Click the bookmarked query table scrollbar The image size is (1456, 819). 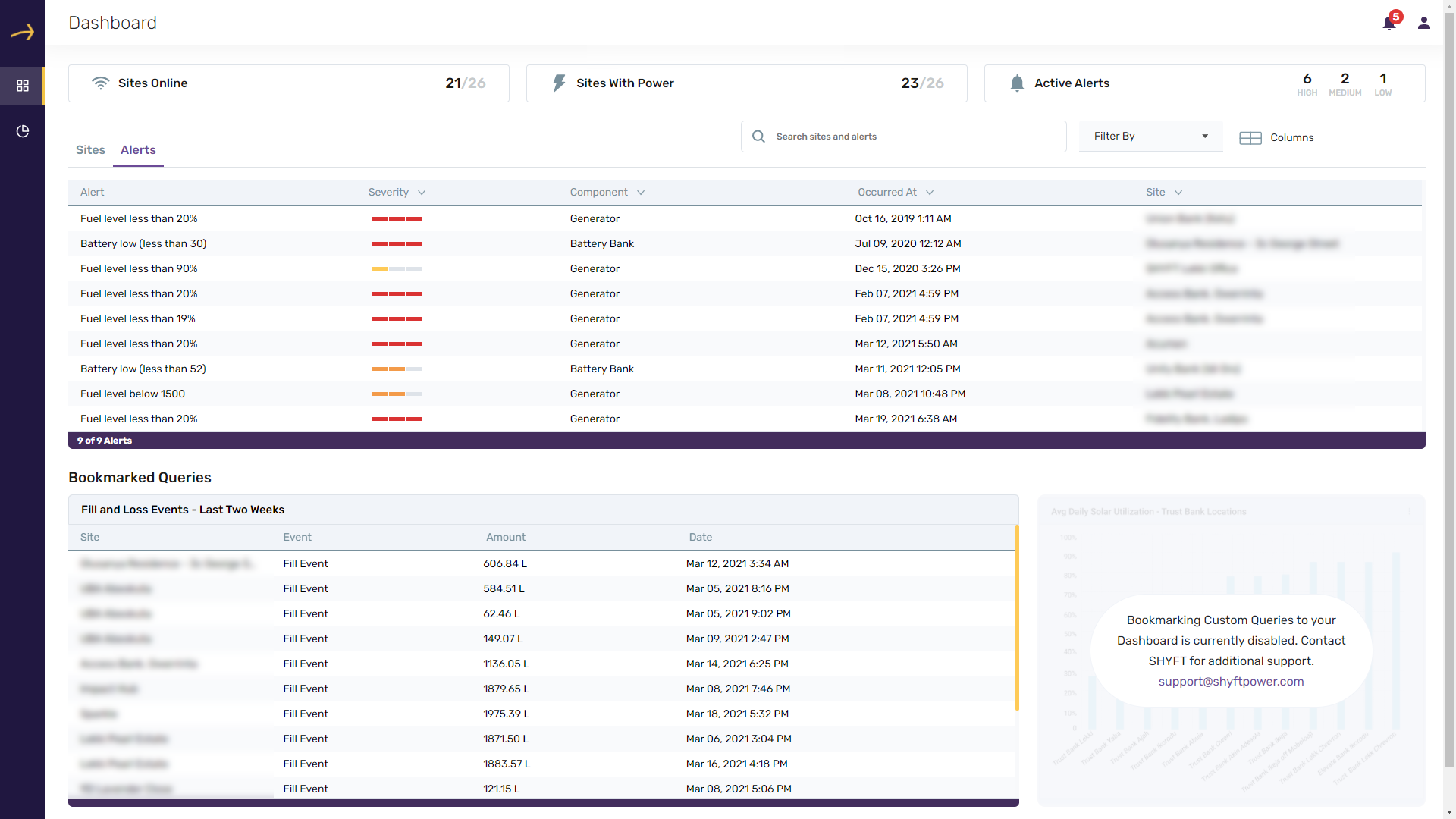(1017, 618)
